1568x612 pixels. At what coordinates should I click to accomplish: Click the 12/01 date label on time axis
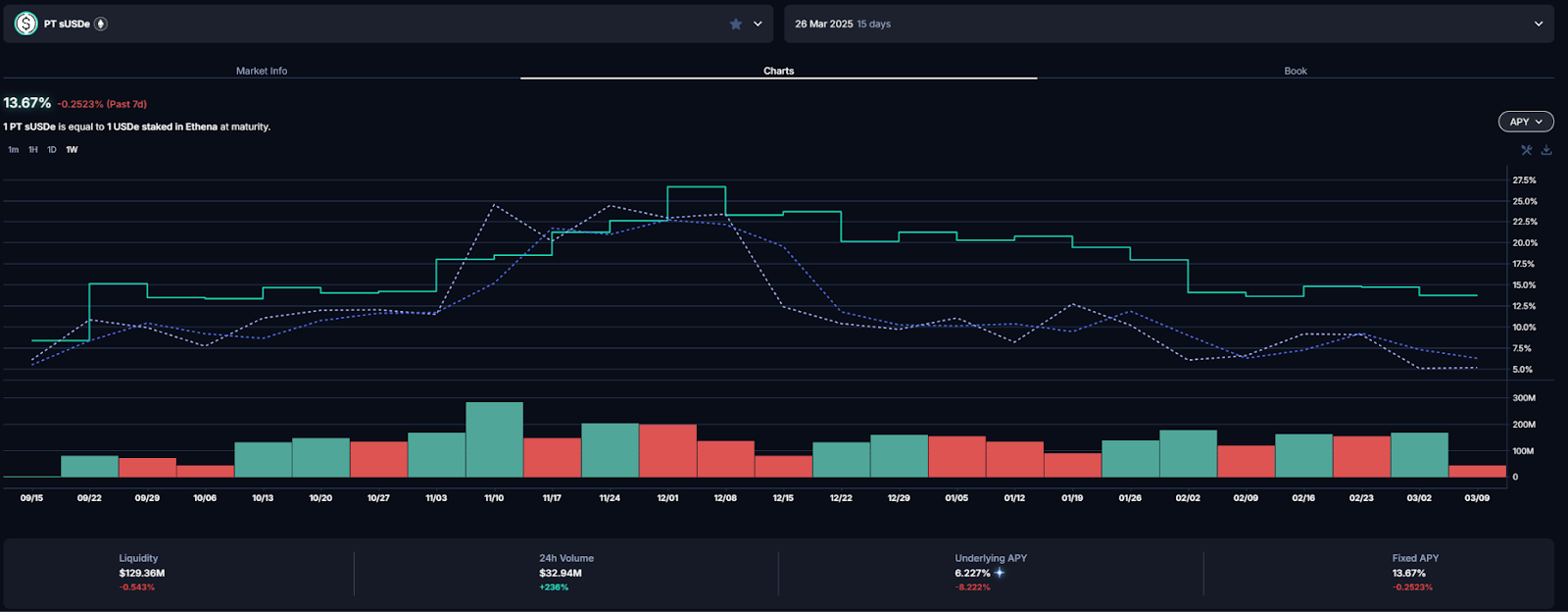tap(667, 498)
